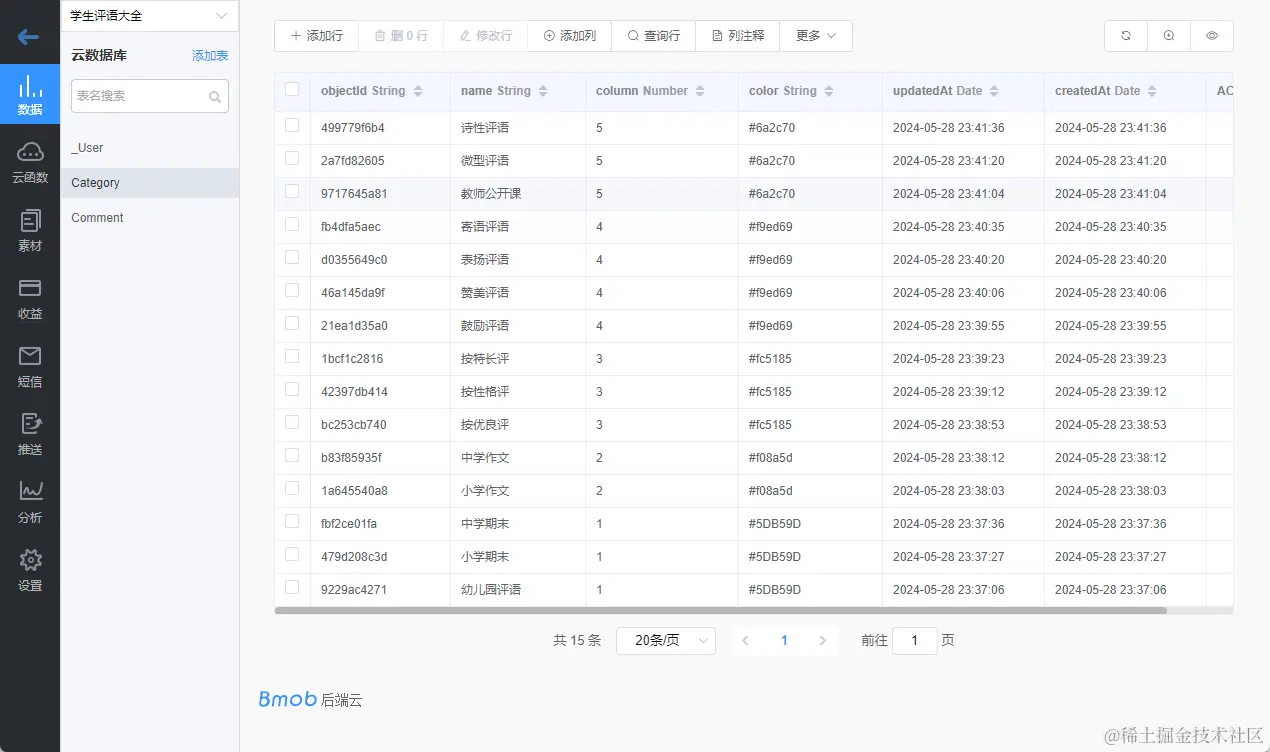Viewport: 1270px width, 752px height.
Task: Click the objectId cell 499779f6b4
Action: pyautogui.click(x=353, y=128)
